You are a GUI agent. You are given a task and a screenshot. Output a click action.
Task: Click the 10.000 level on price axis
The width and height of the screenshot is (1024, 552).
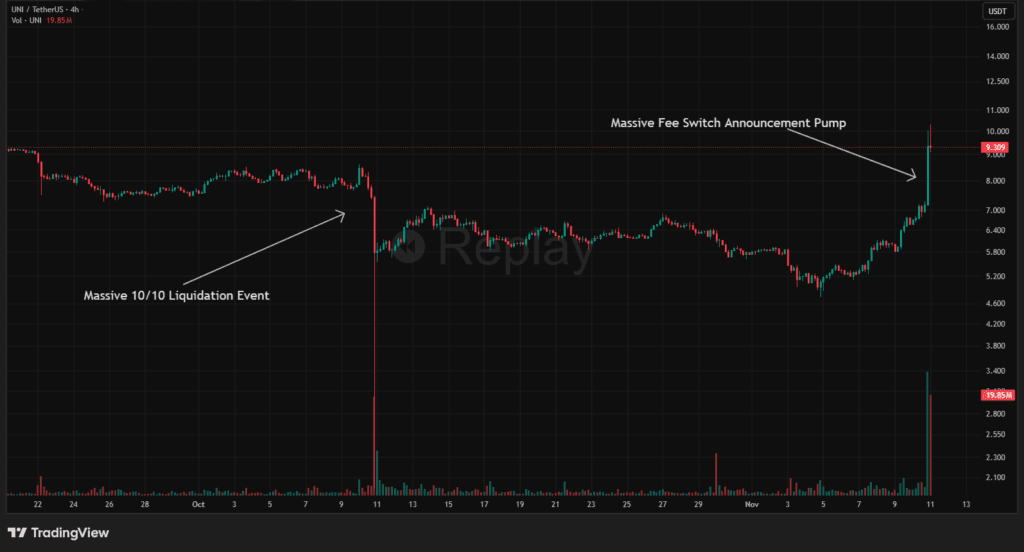[x=996, y=132]
